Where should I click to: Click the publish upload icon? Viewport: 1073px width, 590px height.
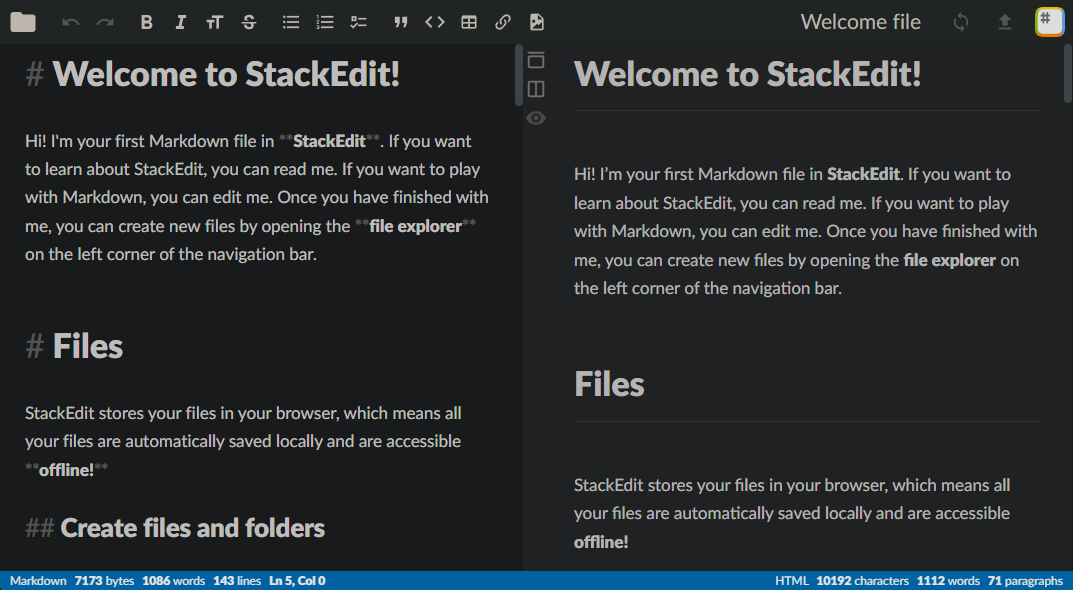pyautogui.click(x=1005, y=22)
